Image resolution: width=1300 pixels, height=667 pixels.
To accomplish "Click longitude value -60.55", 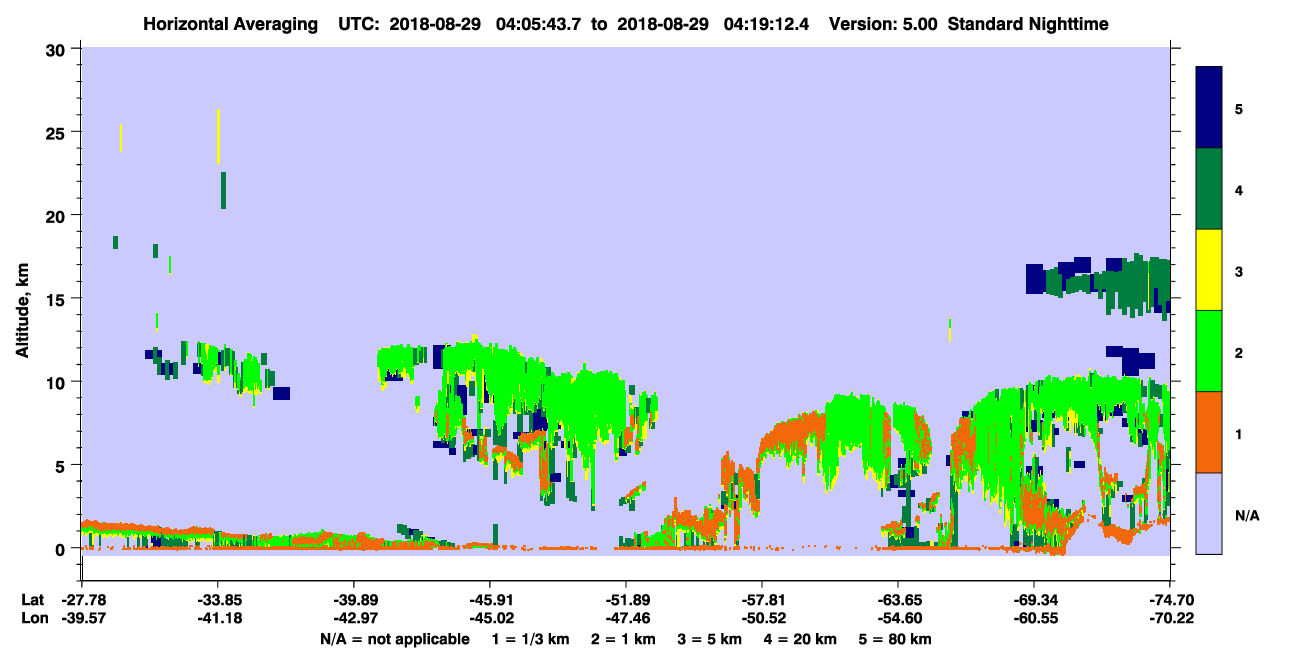I will [1034, 618].
